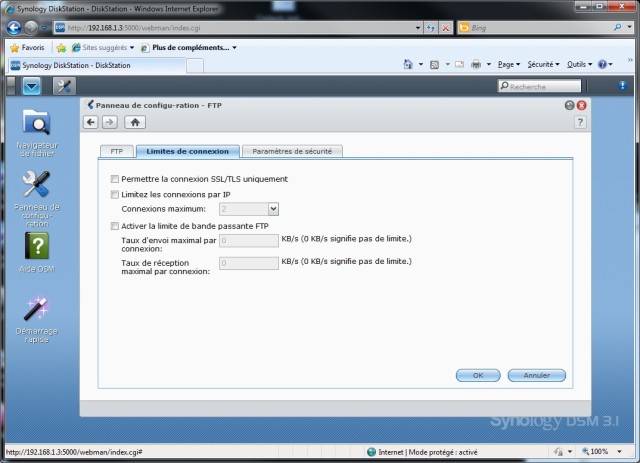This screenshot has height=463, width=640.
Task: Switch to the FTP tab
Action: point(117,151)
